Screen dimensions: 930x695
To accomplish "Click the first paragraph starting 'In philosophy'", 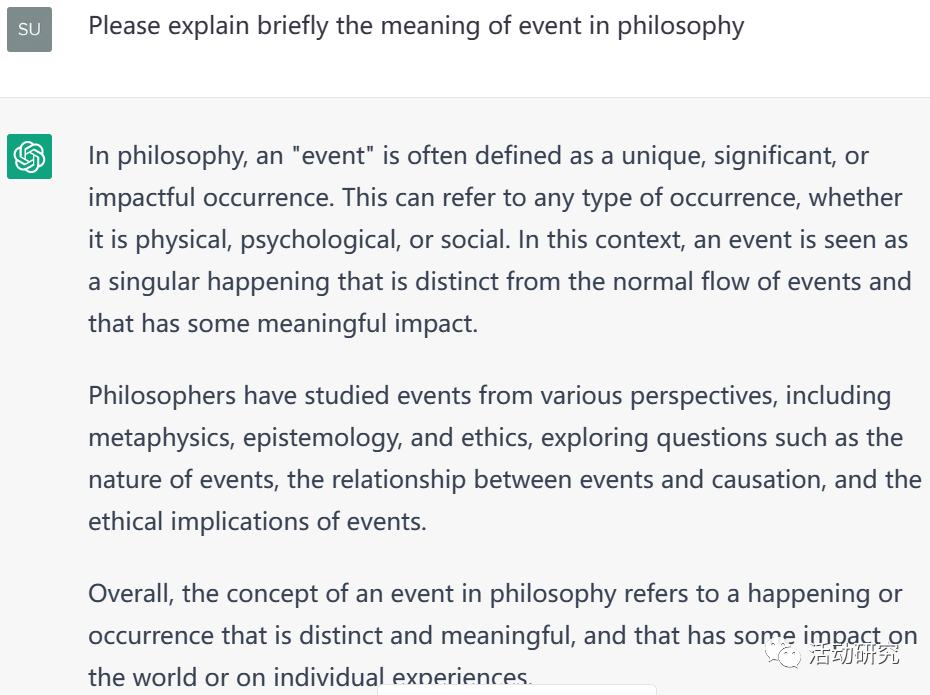I will coord(499,240).
